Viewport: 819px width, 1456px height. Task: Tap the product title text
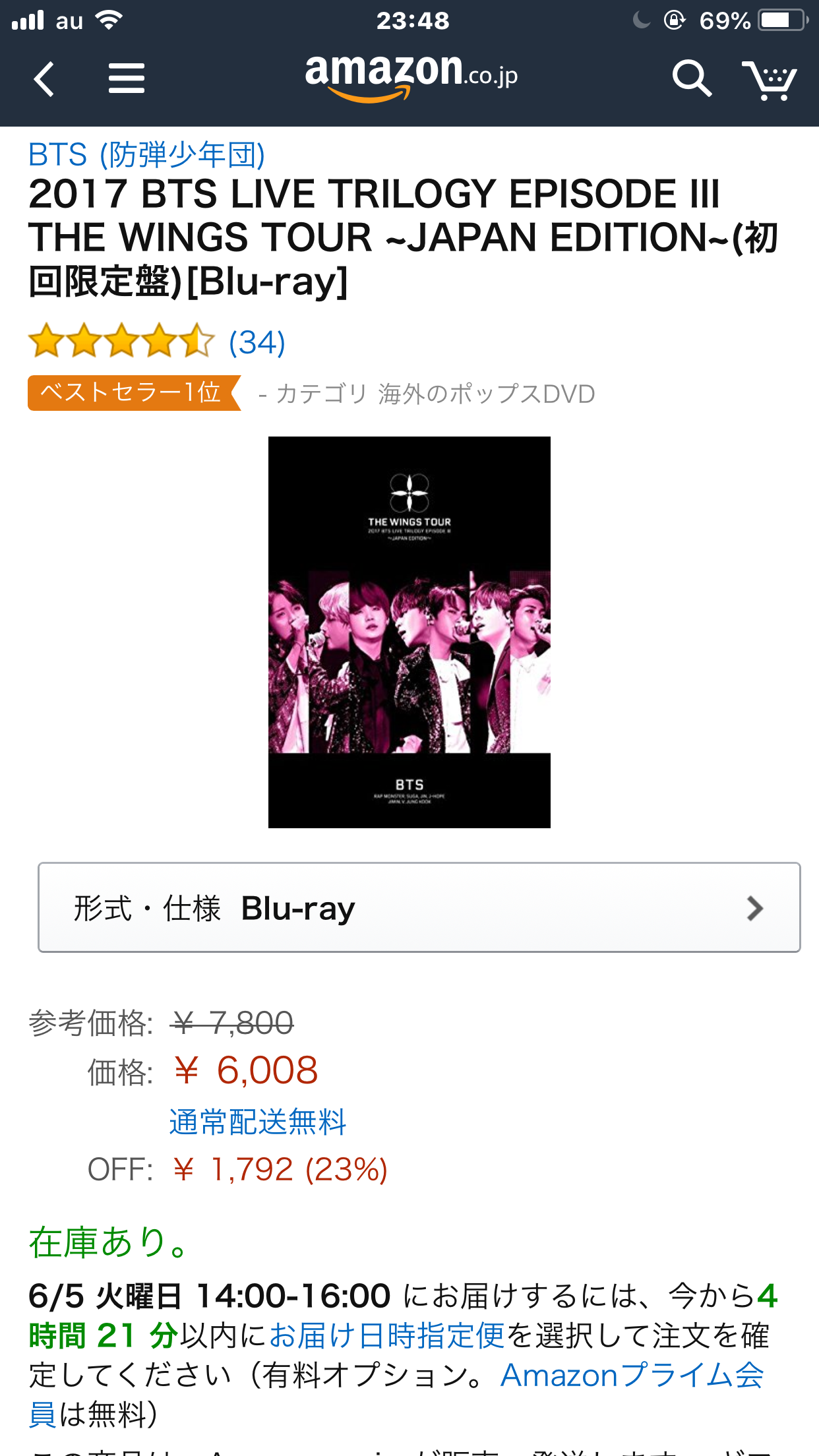tap(404, 237)
